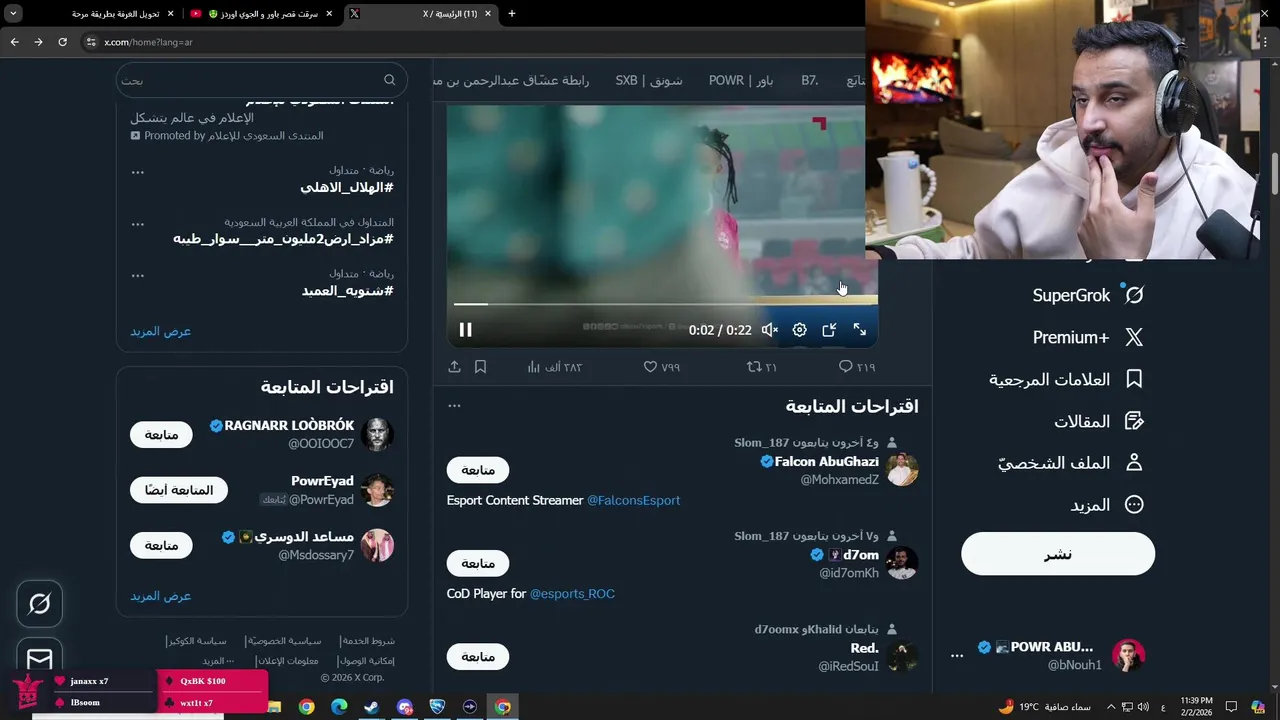Show more follow suggestions عرض المزيد
This screenshot has height=720, width=1280.
coord(161,596)
